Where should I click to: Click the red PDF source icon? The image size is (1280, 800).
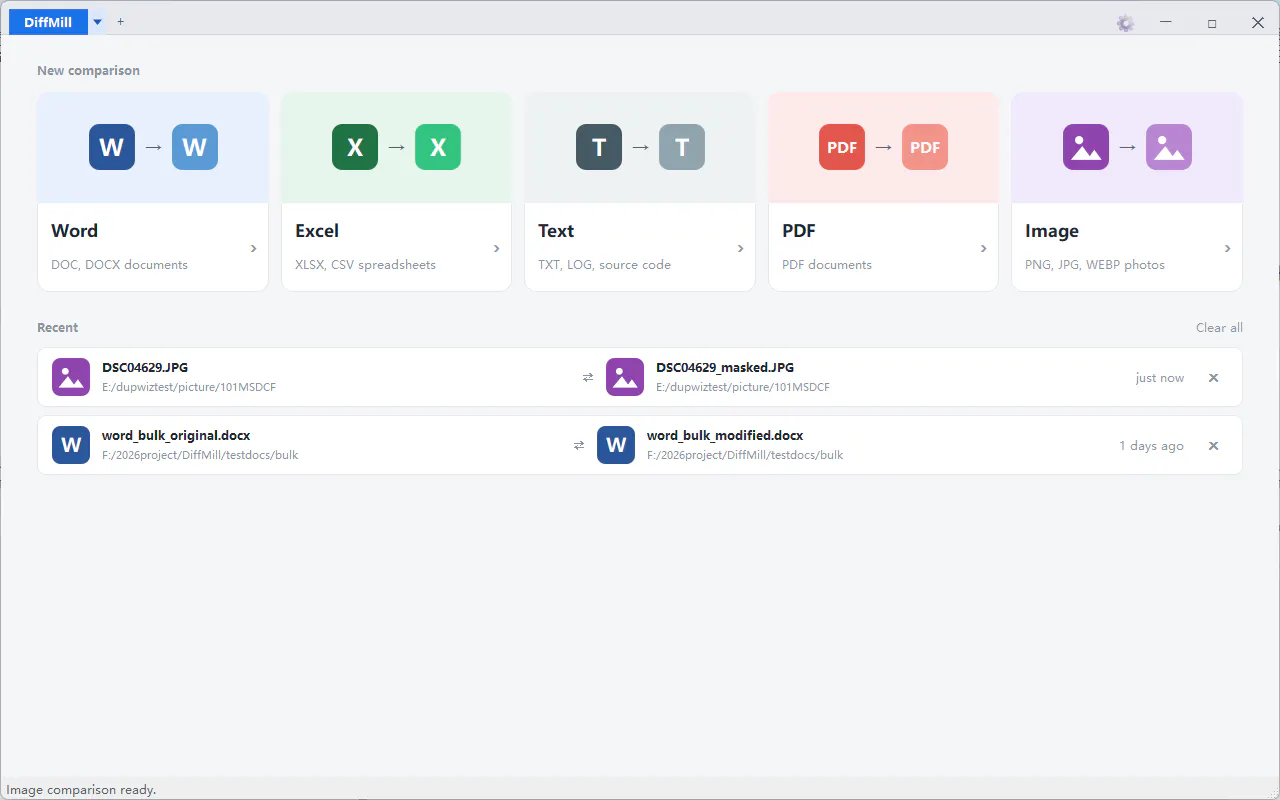[x=842, y=147]
